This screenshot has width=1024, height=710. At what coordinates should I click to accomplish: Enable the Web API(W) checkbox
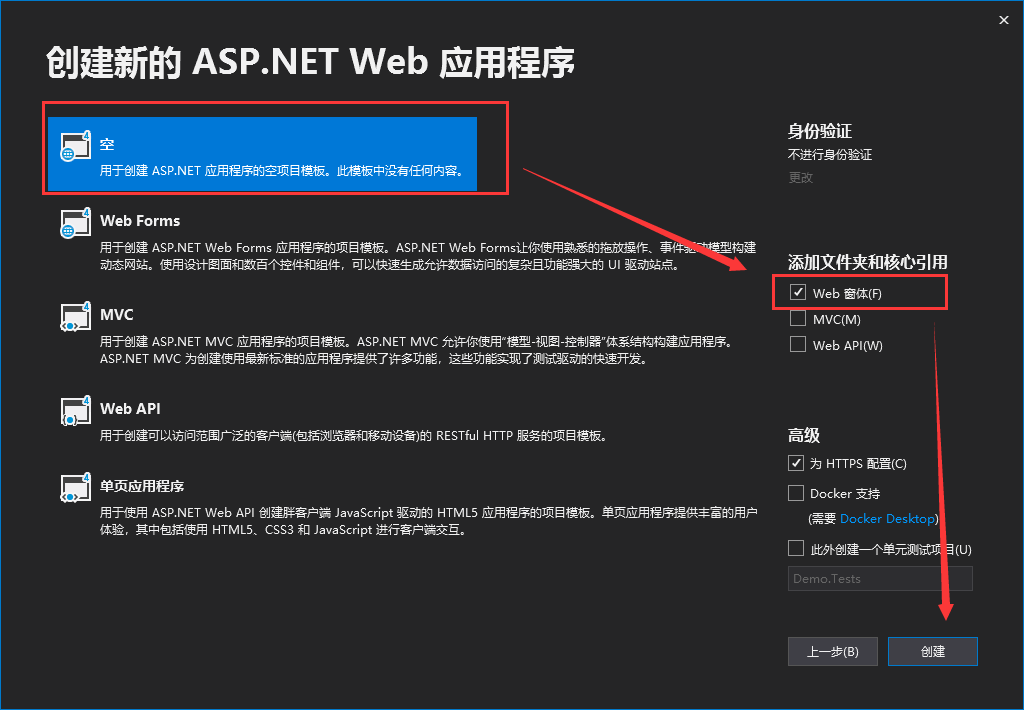[797, 344]
